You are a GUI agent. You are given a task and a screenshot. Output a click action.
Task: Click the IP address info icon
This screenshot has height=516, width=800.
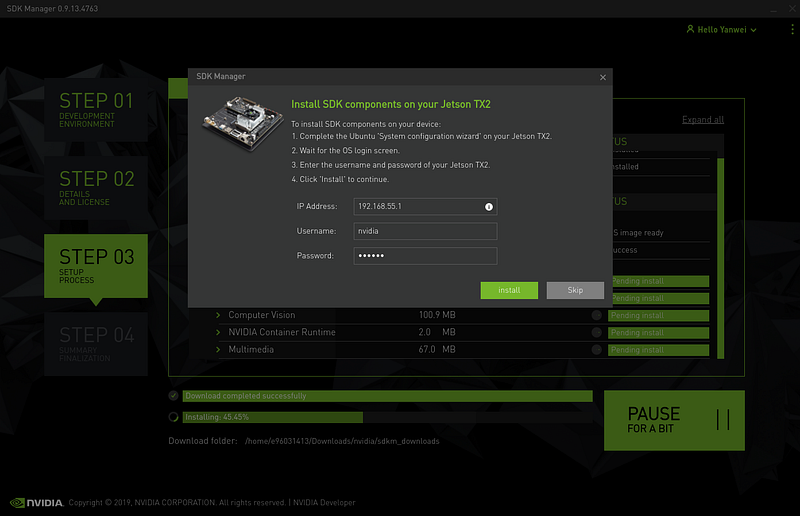[x=488, y=207]
